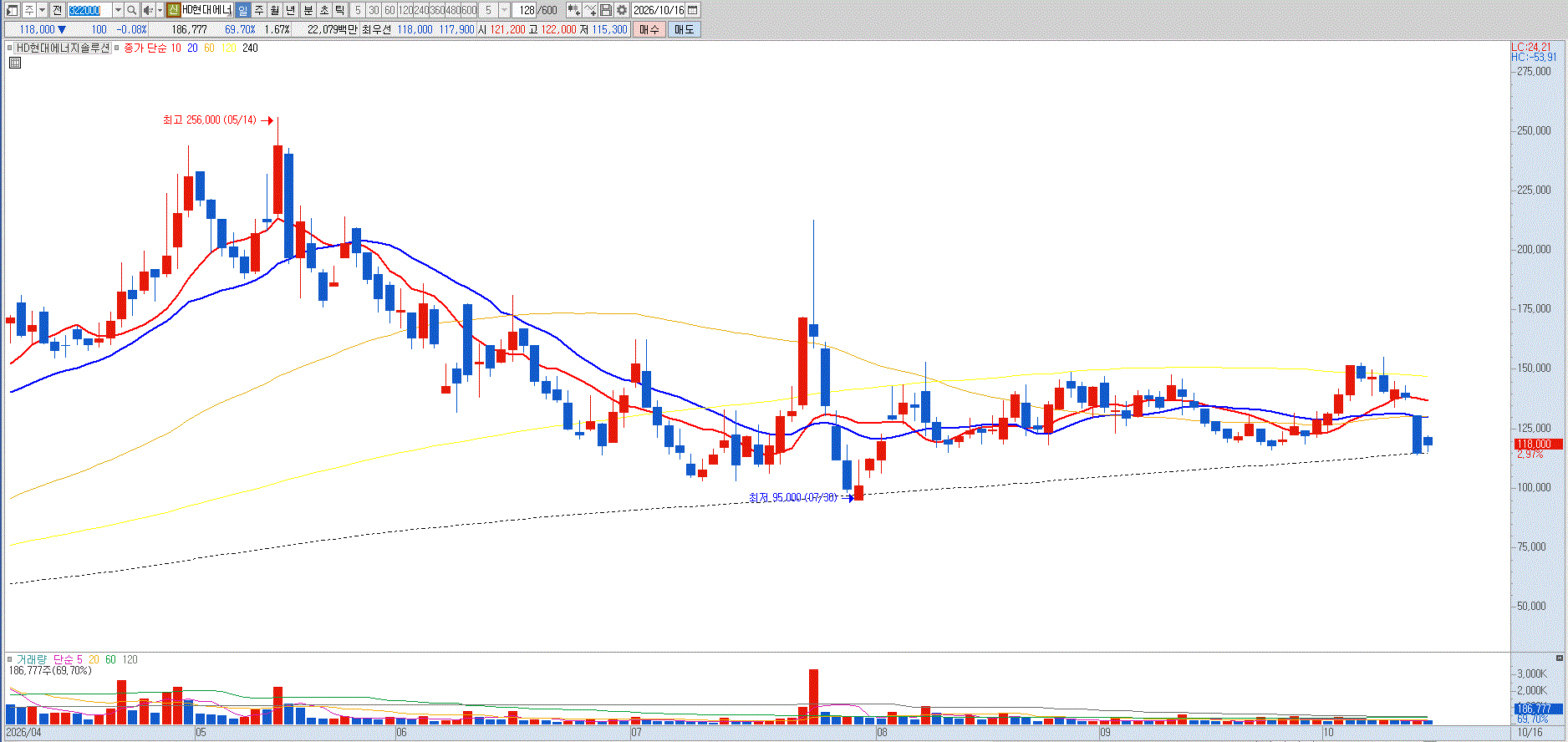The image size is (1568, 742).
Task: Select the daily 일 period toggle
Action: tap(242, 10)
